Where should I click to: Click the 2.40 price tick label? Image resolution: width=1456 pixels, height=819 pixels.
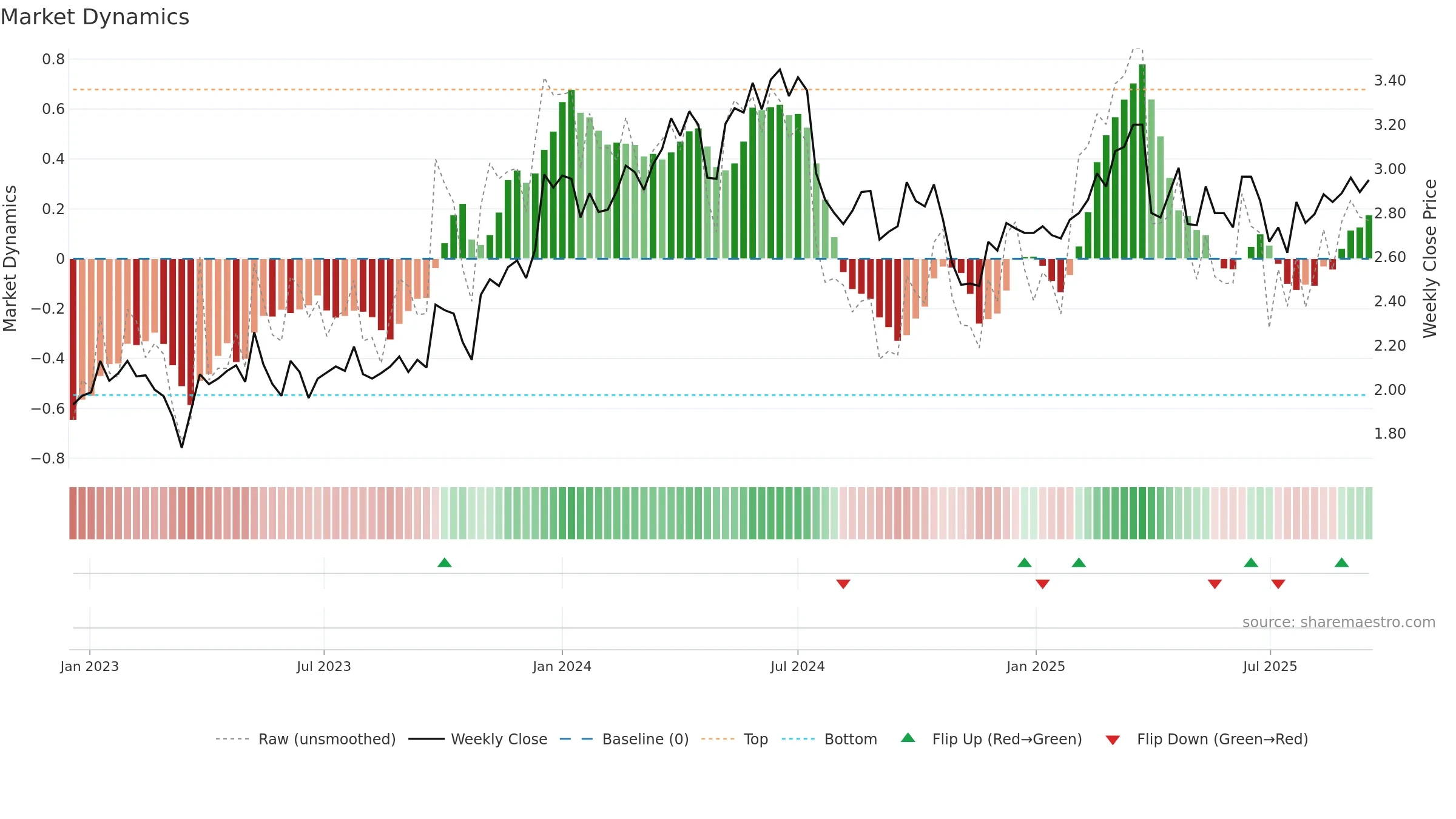[x=1390, y=302]
